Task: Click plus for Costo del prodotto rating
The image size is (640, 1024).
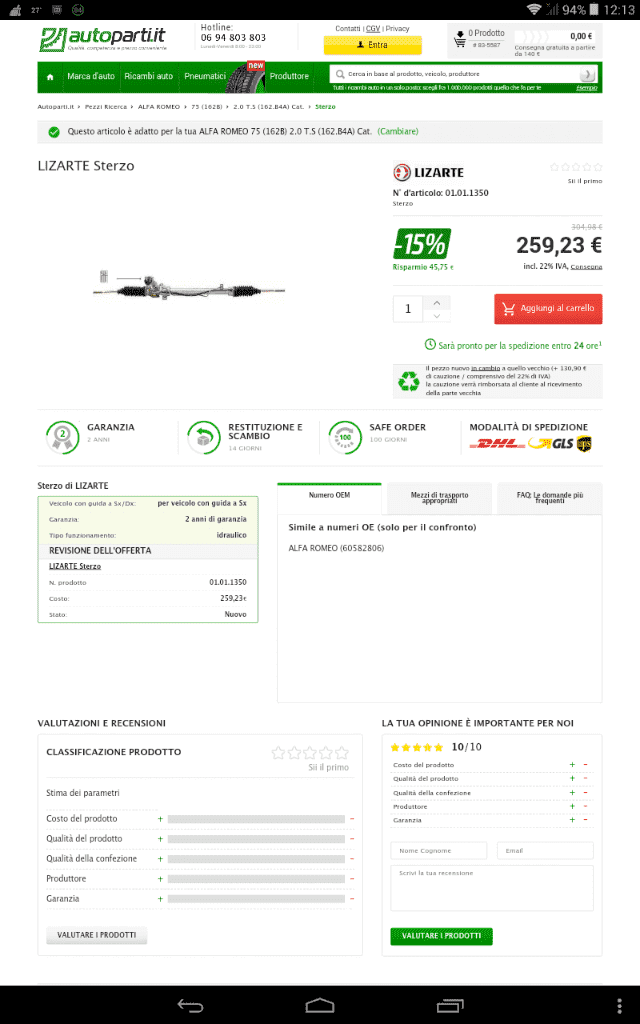Action: point(160,818)
